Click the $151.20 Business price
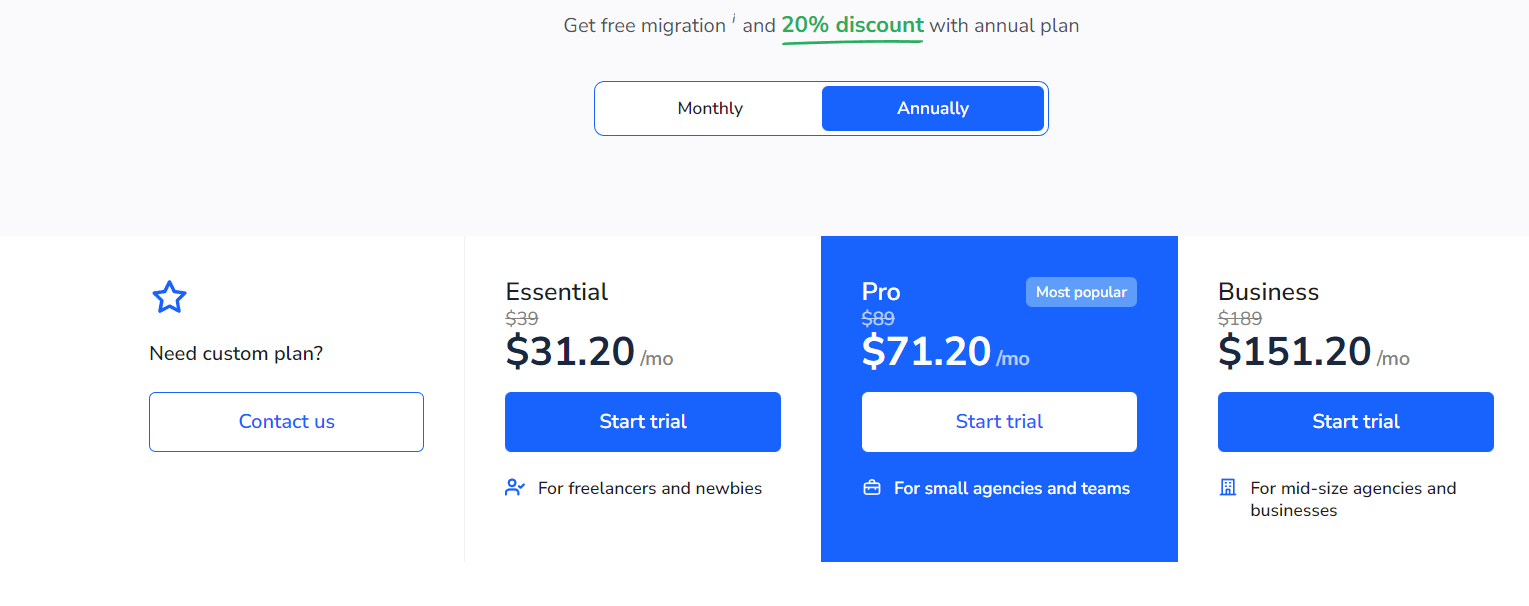Viewport: 1529px width, 606px height. click(x=1294, y=352)
